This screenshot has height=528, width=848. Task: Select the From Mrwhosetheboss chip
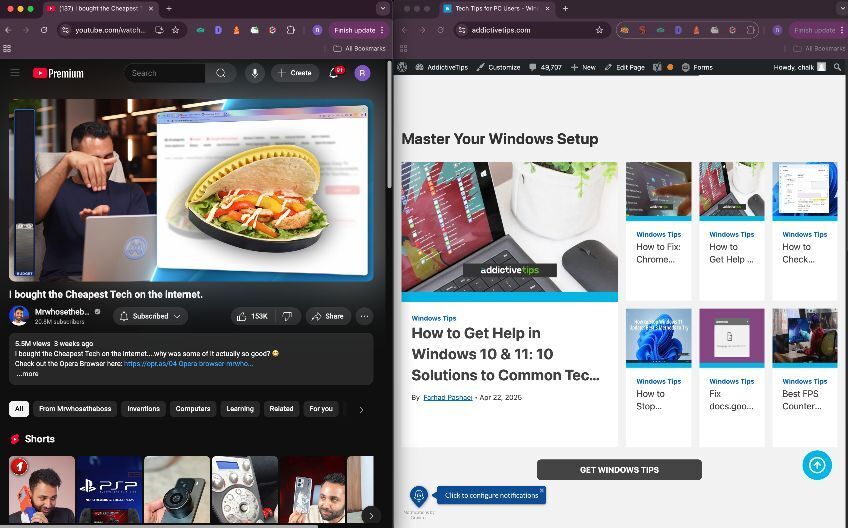(75, 408)
